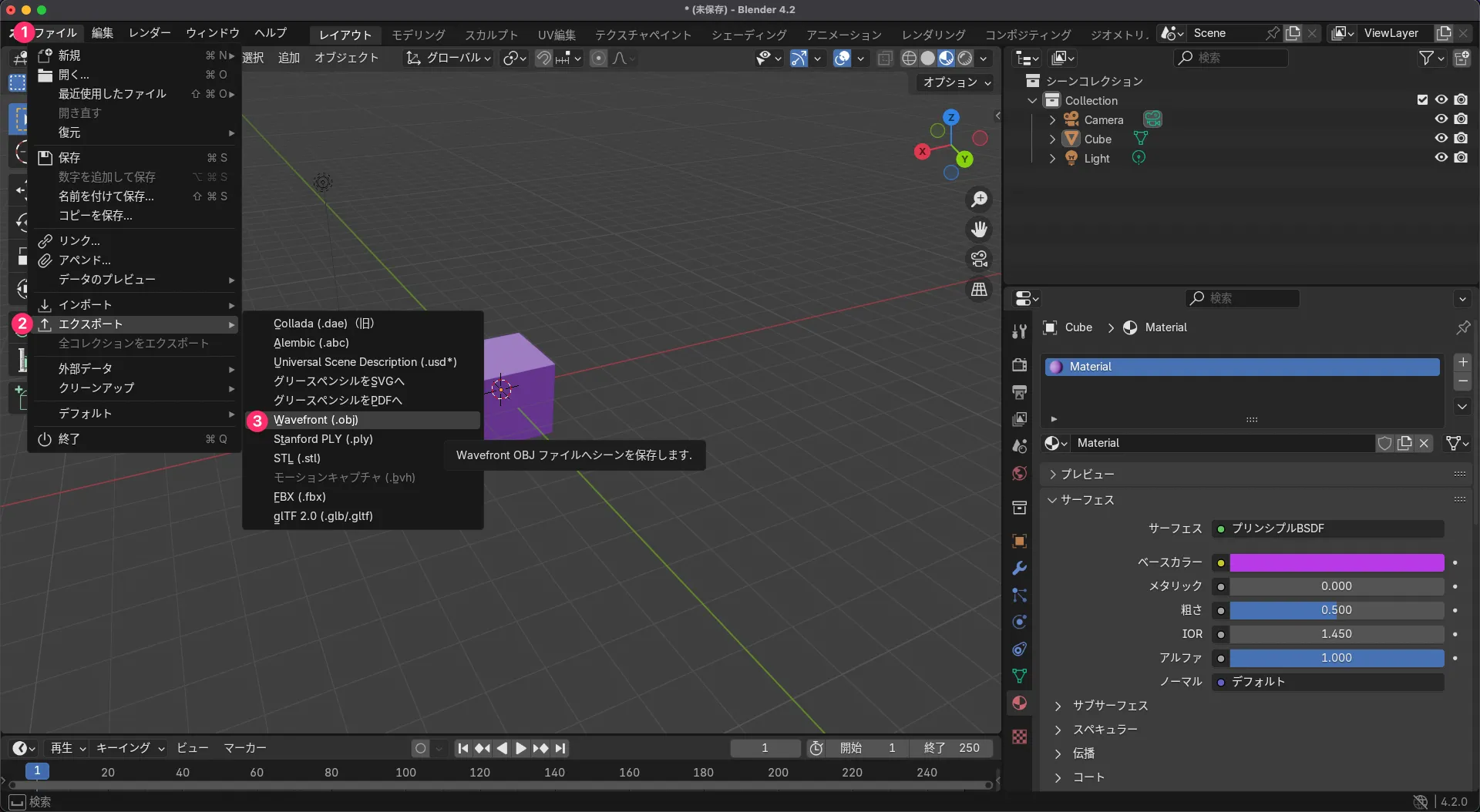The image size is (1480, 812).
Task: Expand the サブサーフェス panel
Action: pos(1058,706)
